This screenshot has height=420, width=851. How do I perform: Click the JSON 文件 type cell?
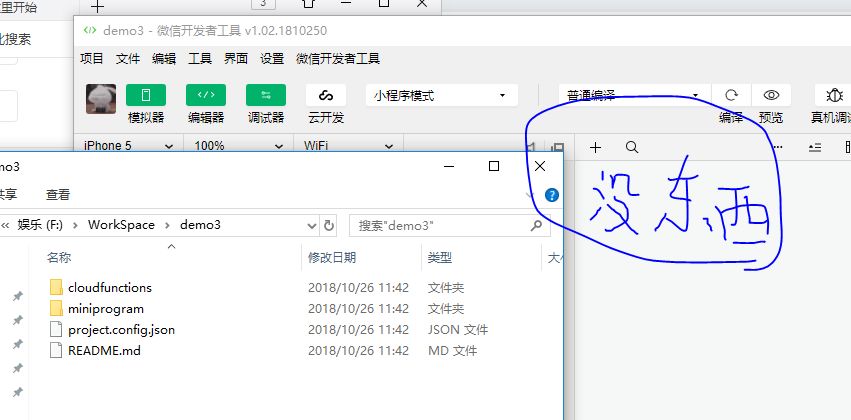coord(458,329)
